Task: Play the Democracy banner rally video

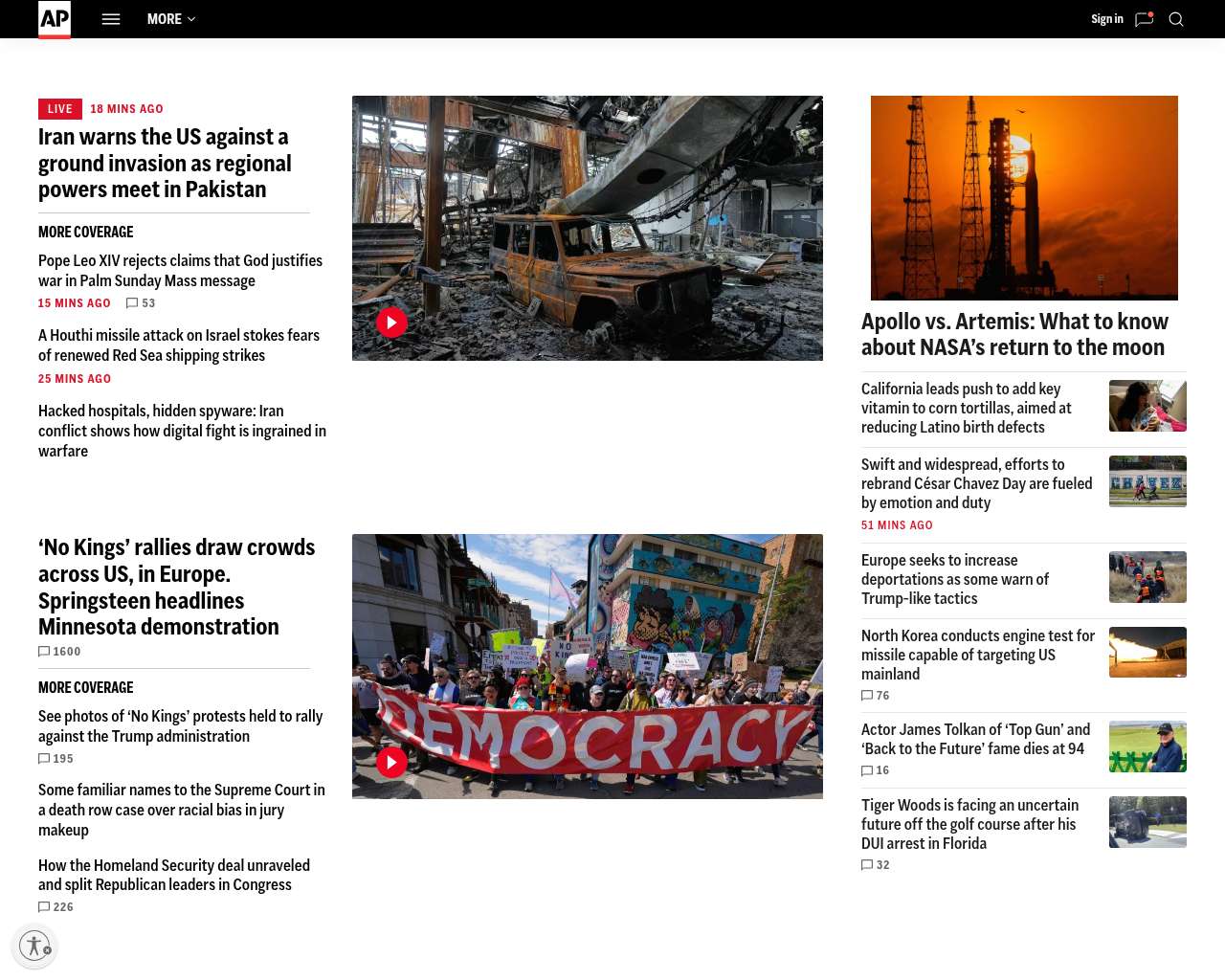Action: 391,762
